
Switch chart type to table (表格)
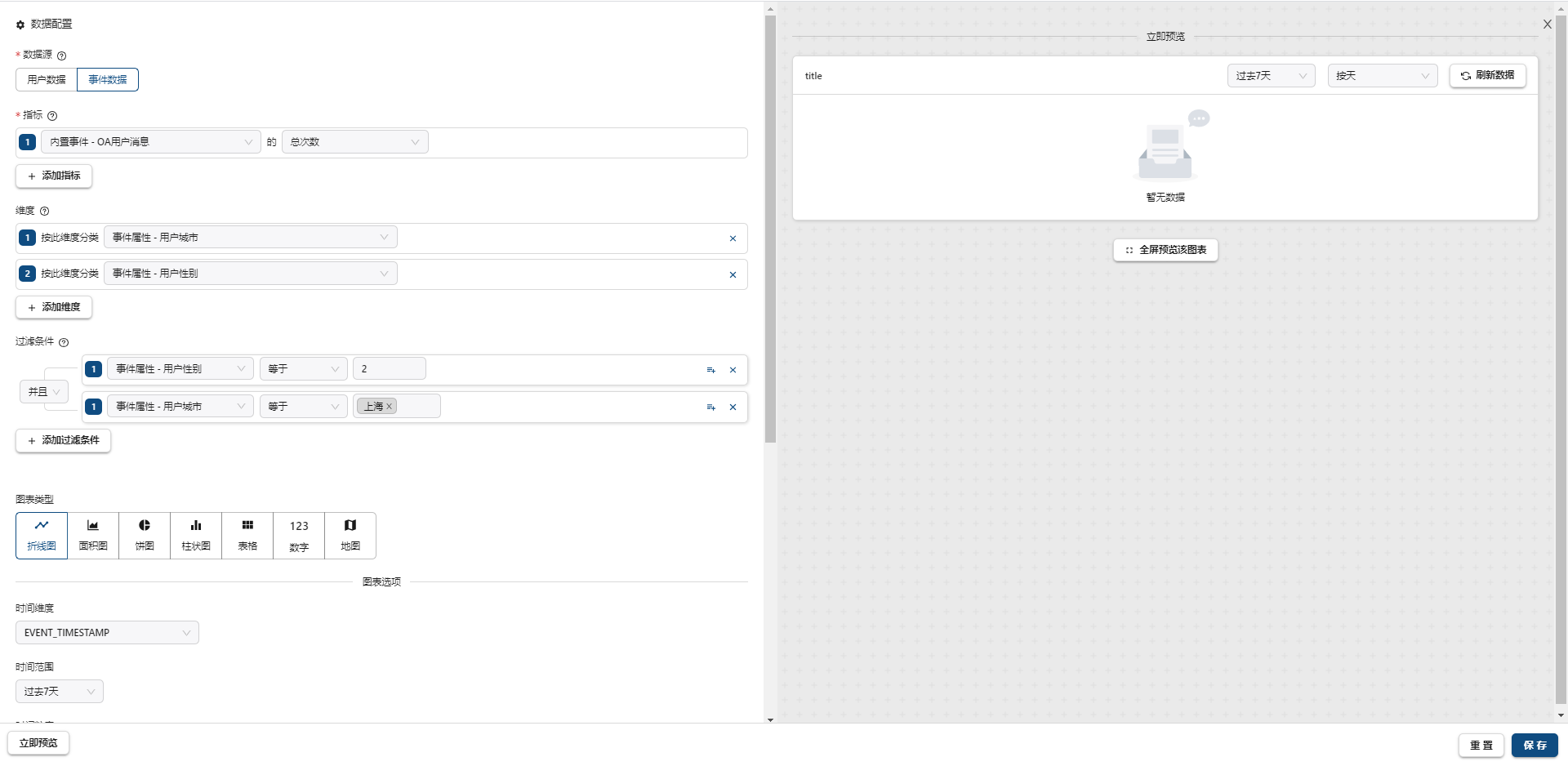247,535
